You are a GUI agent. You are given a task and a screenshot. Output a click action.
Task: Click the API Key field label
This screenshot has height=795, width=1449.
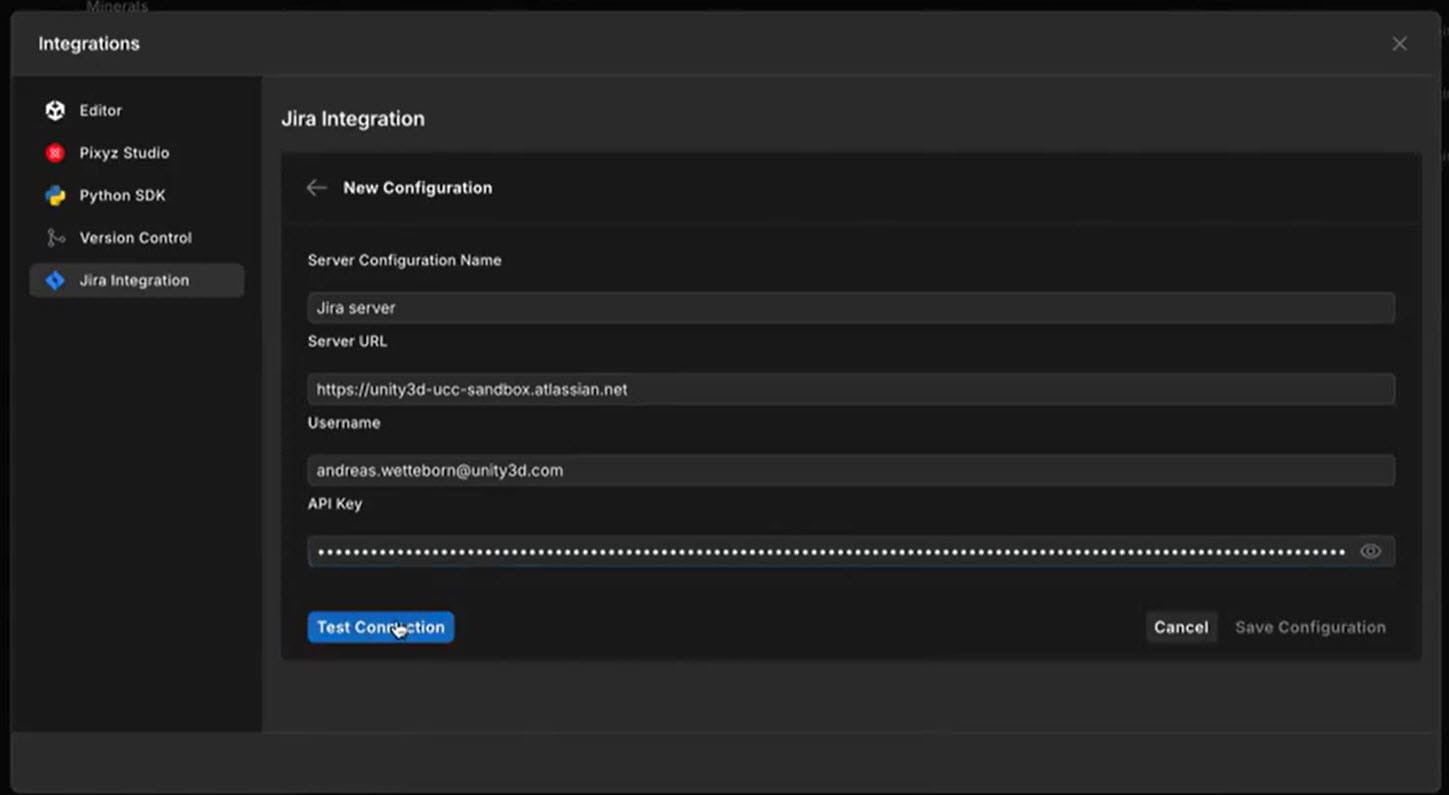coord(335,504)
